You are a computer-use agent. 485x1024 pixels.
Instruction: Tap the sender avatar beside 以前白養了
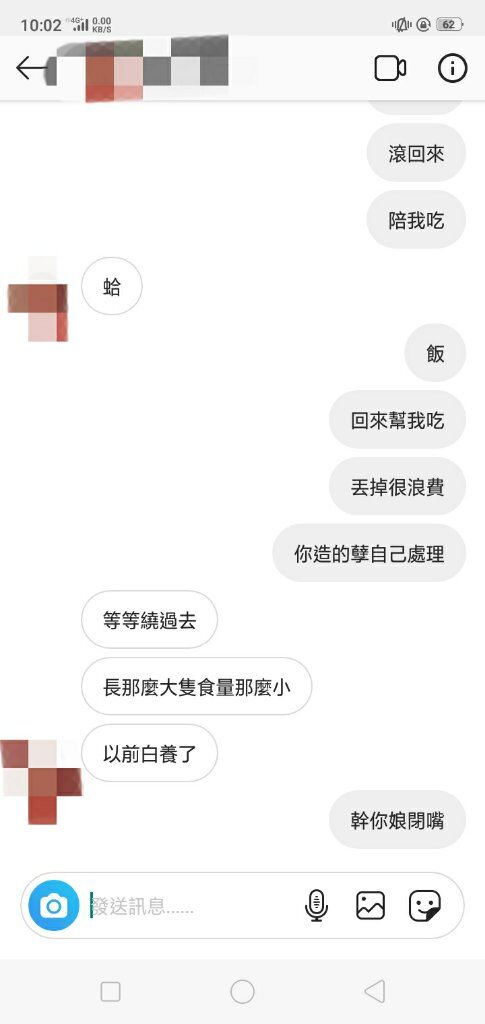pos(41,781)
